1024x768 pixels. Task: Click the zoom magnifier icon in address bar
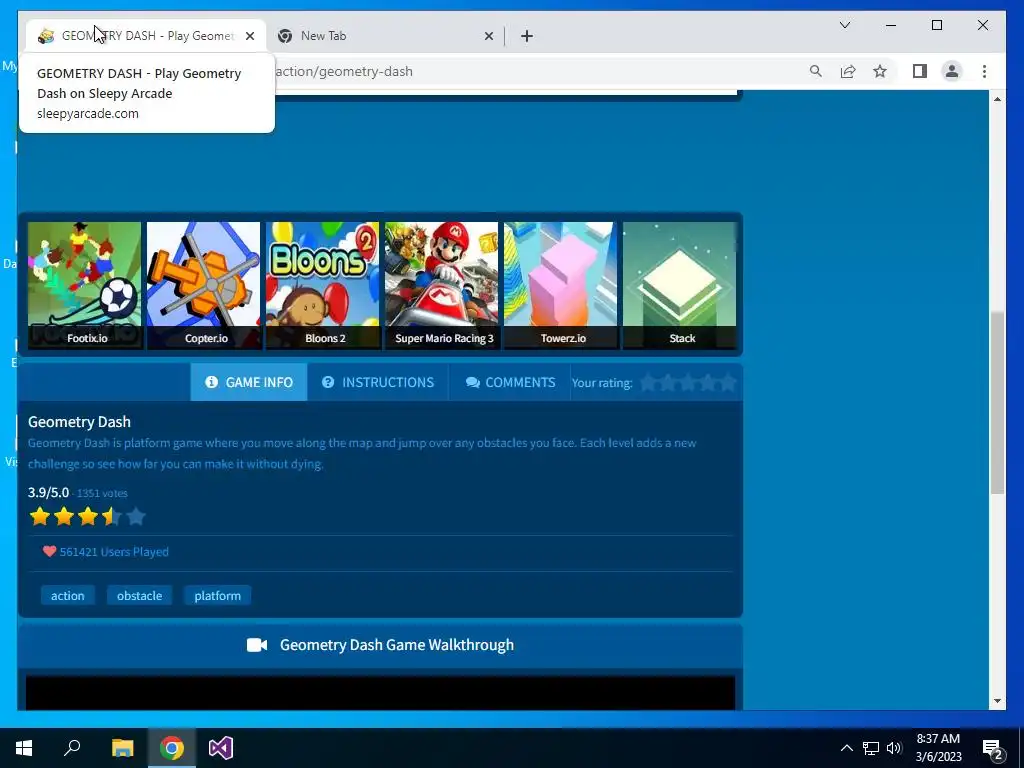[816, 71]
